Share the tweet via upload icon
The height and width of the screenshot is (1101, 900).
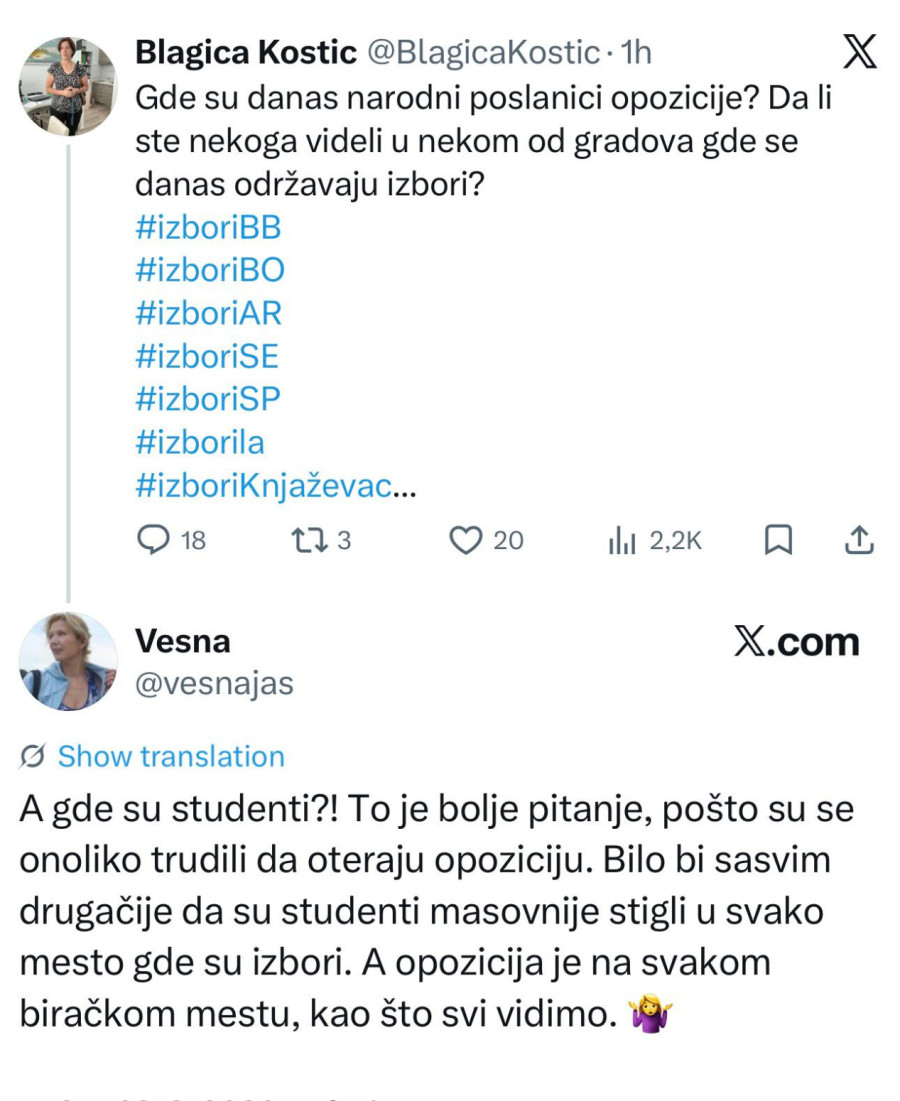point(859,541)
